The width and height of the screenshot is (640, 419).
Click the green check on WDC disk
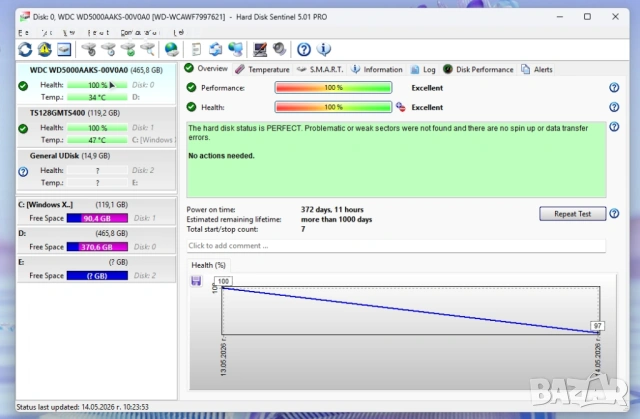[23, 86]
